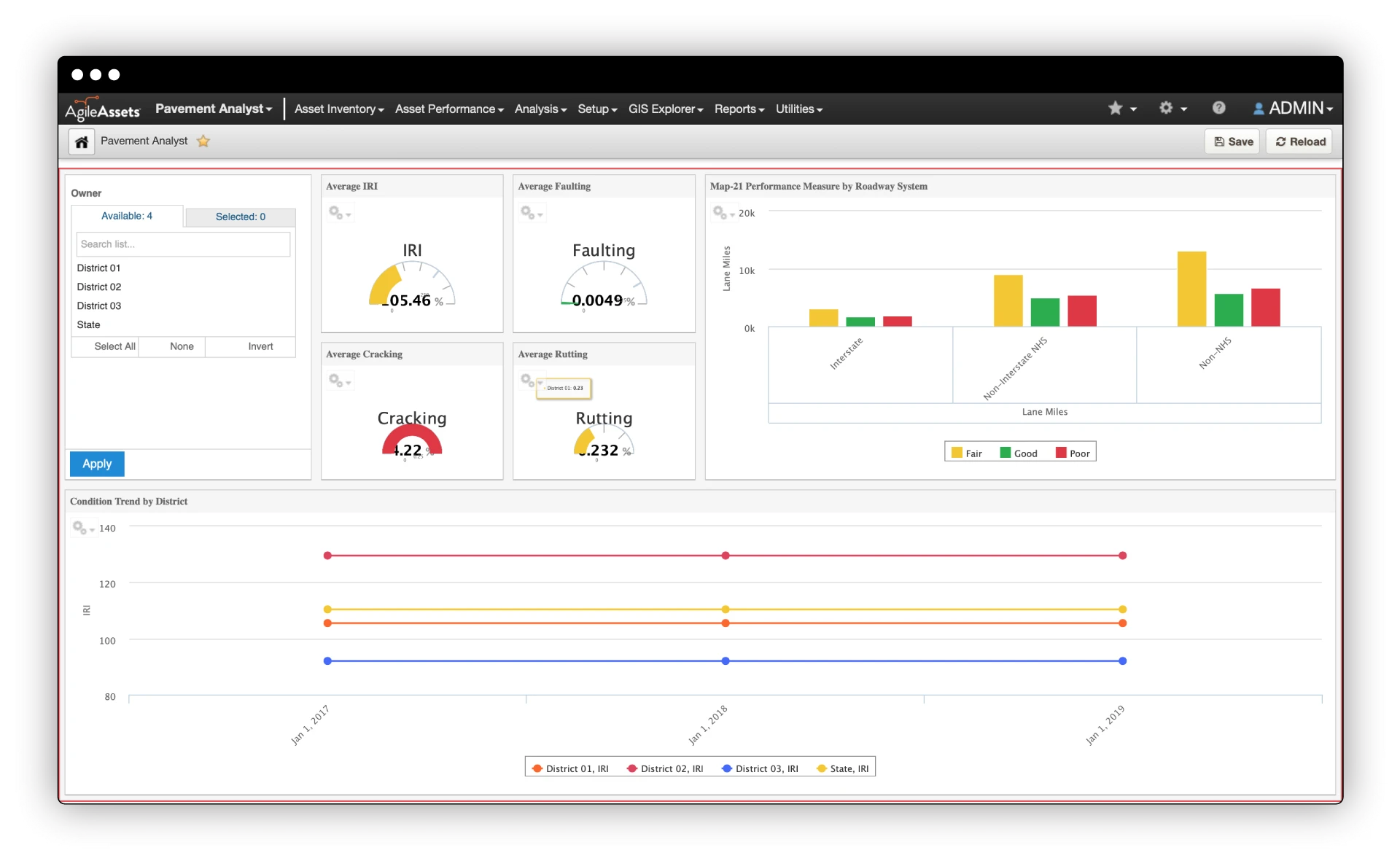Open the Setup menu
The height and width of the screenshot is (861, 1400).
click(597, 109)
